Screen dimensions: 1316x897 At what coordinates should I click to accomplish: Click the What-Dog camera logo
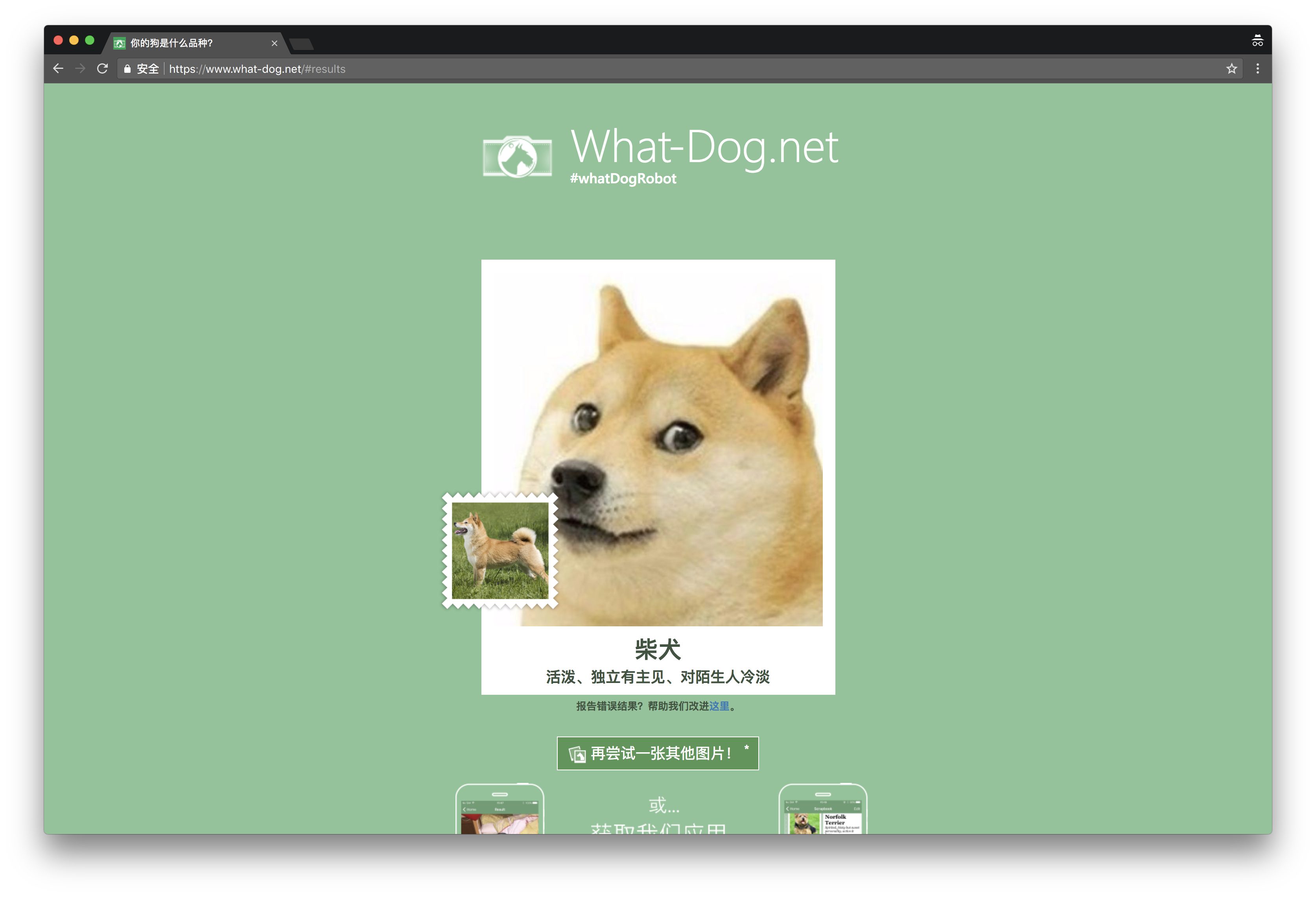(x=517, y=156)
